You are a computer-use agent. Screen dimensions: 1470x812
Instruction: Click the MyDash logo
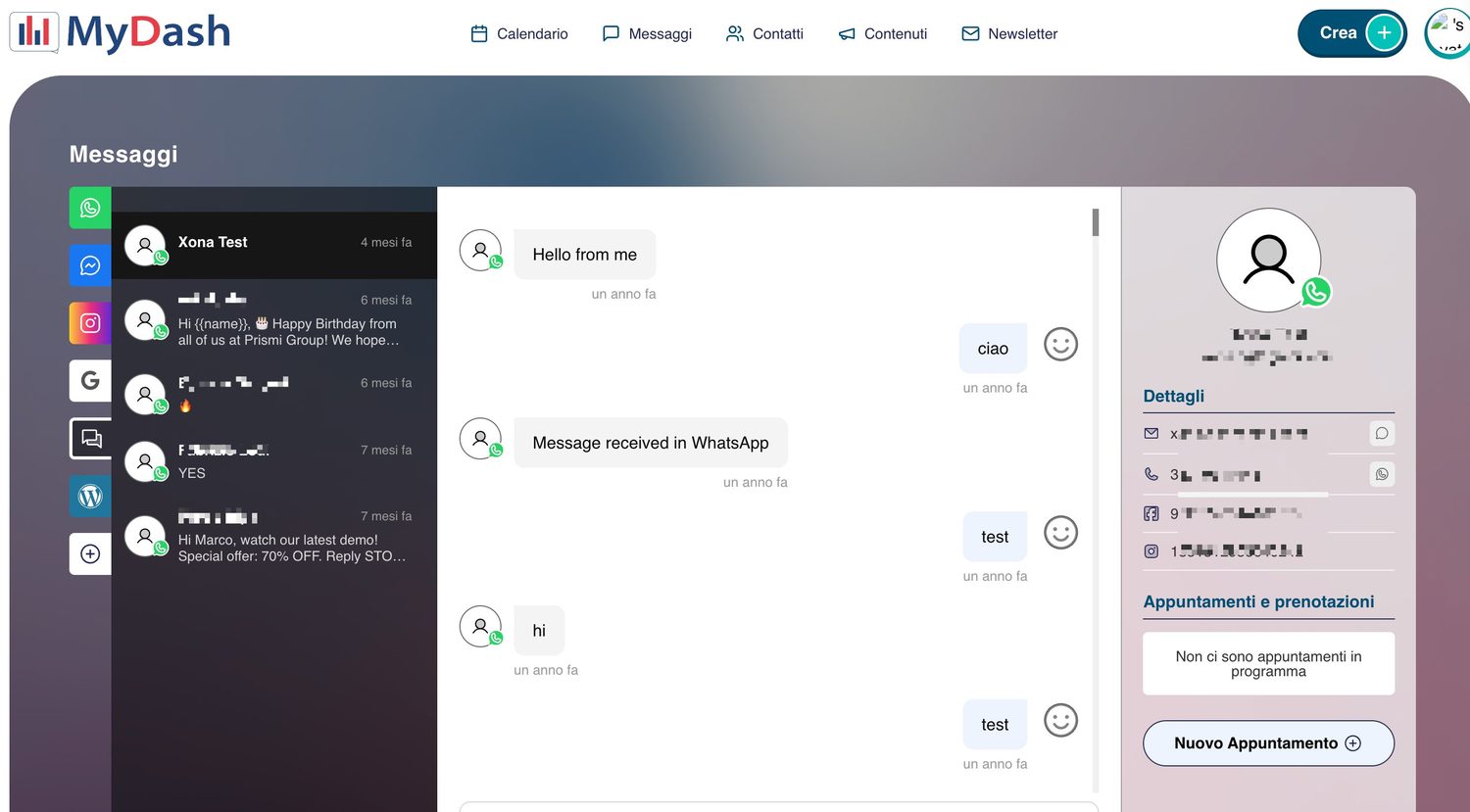[121, 32]
